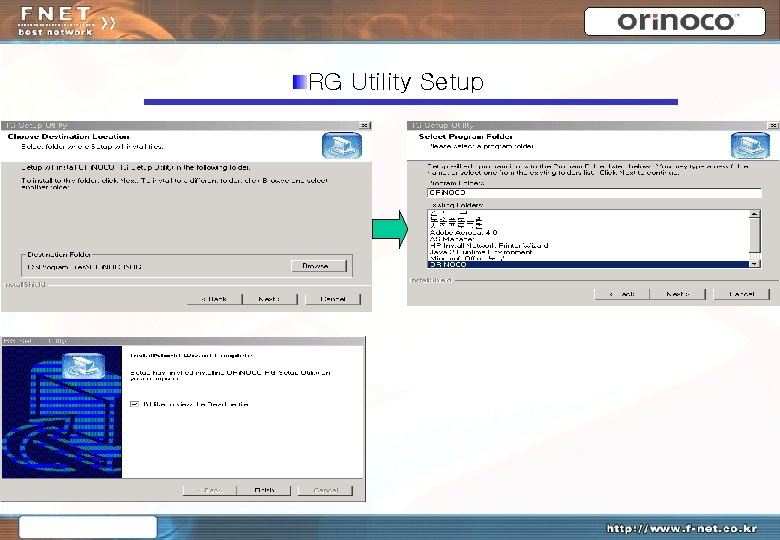The height and width of the screenshot is (540, 780).
Task: Close the Select Program Folder dialog window
Action: click(773, 125)
